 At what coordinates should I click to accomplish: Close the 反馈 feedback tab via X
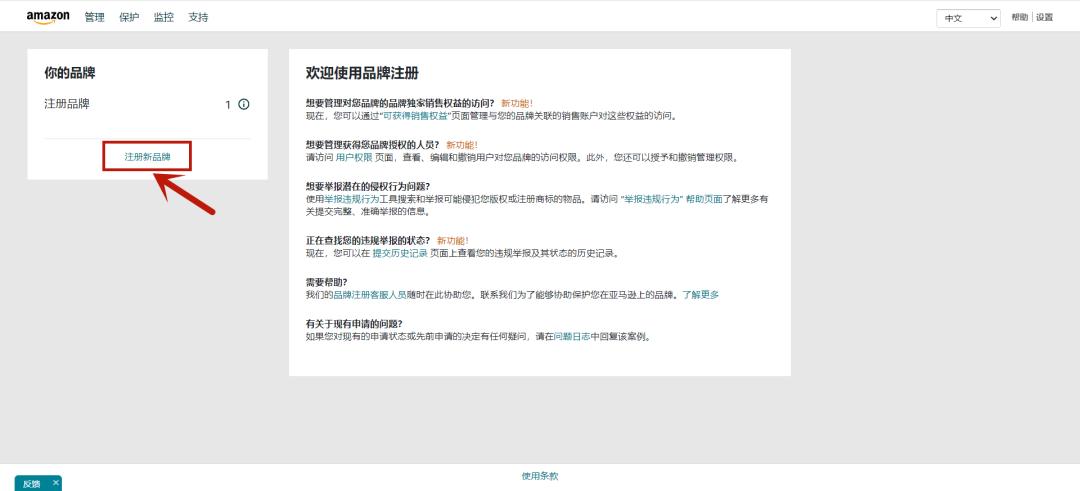click(56, 483)
